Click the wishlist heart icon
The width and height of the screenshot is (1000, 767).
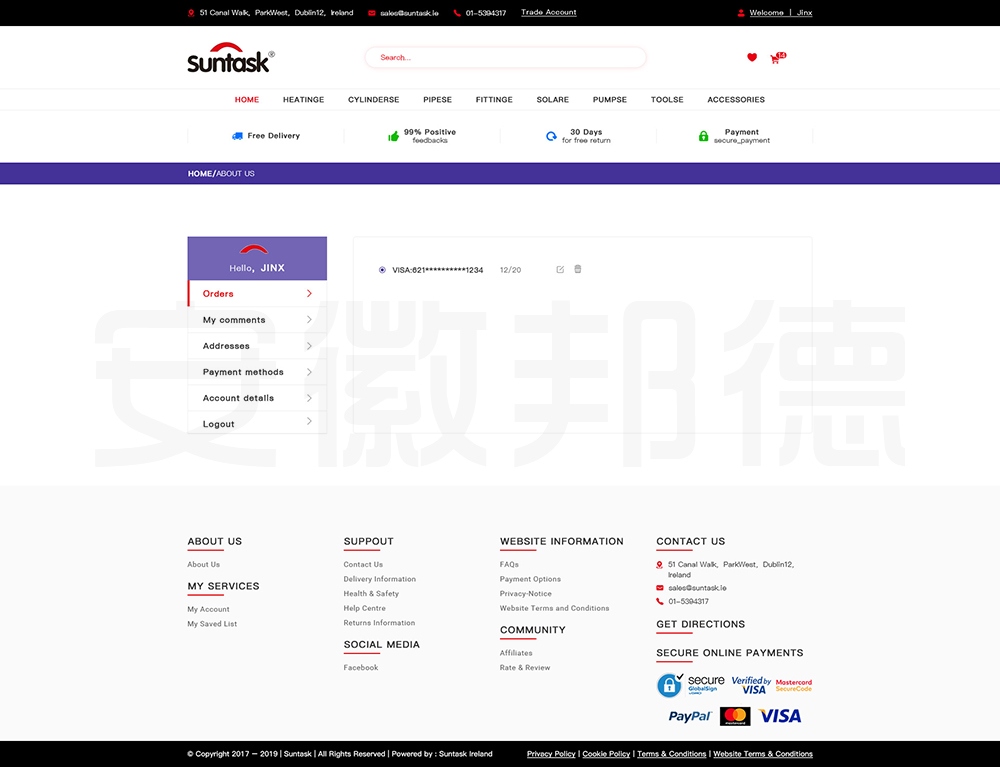point(752,58)
